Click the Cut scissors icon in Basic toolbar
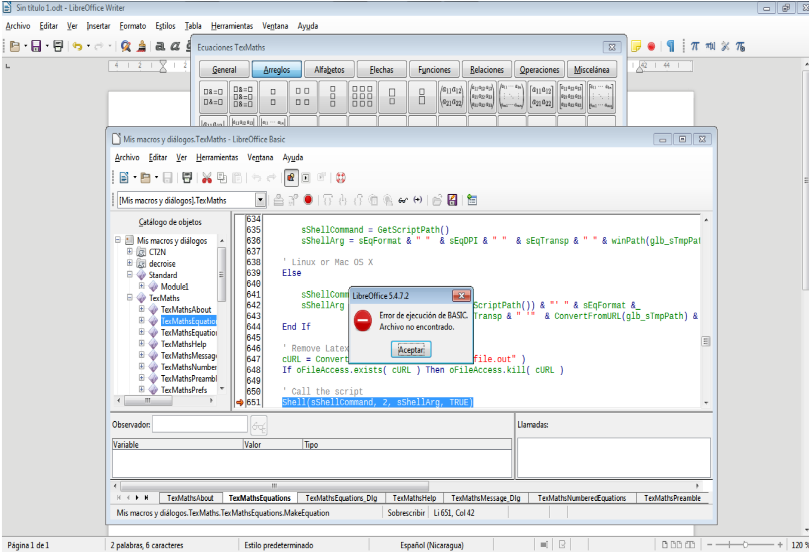809x553 pixels. tap(207, 178)
